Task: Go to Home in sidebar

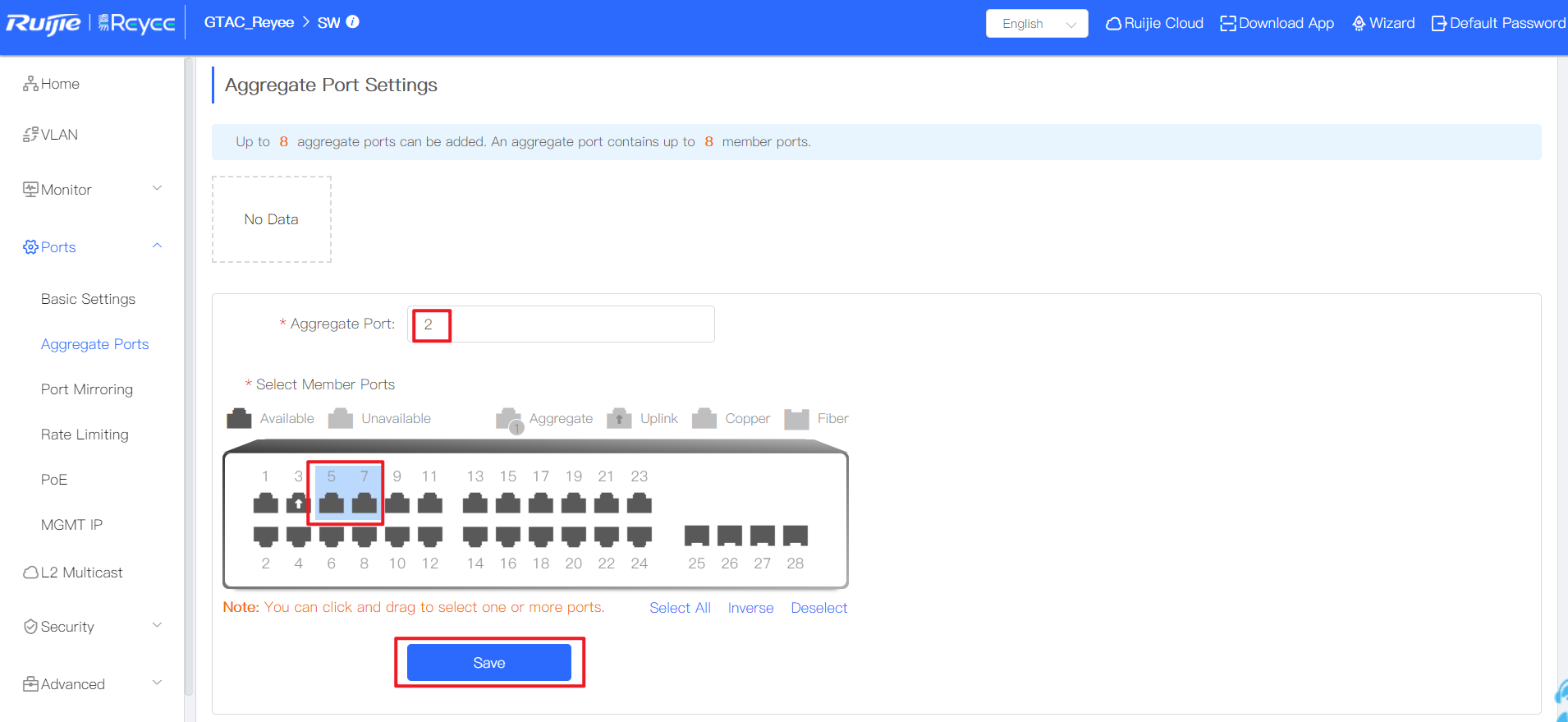Action: pyautogui.click(x=51, y=84)
